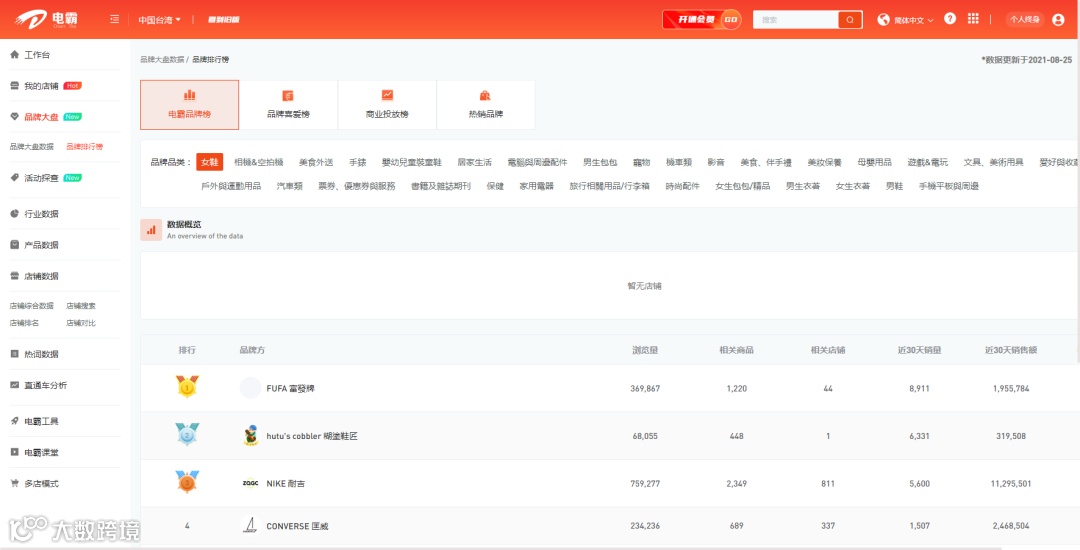Click the CONVERSE brand logo thumbnail
This screenshot has height=550, width=1080.
coord(251,526)
